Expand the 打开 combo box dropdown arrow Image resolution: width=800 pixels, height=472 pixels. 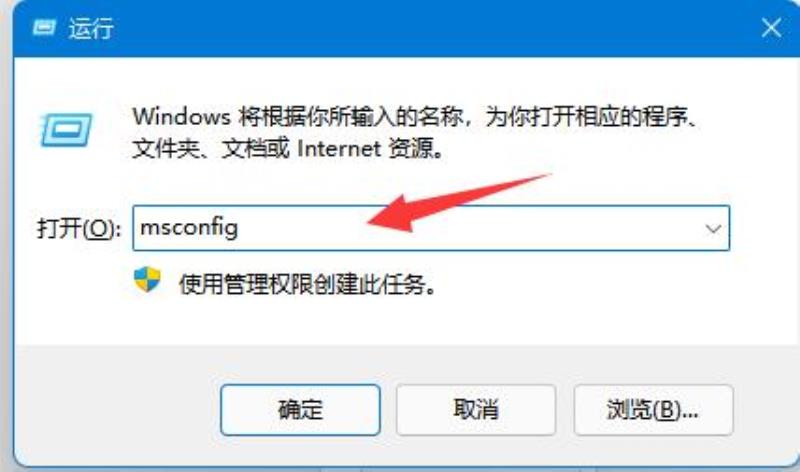tap(713, 229)
